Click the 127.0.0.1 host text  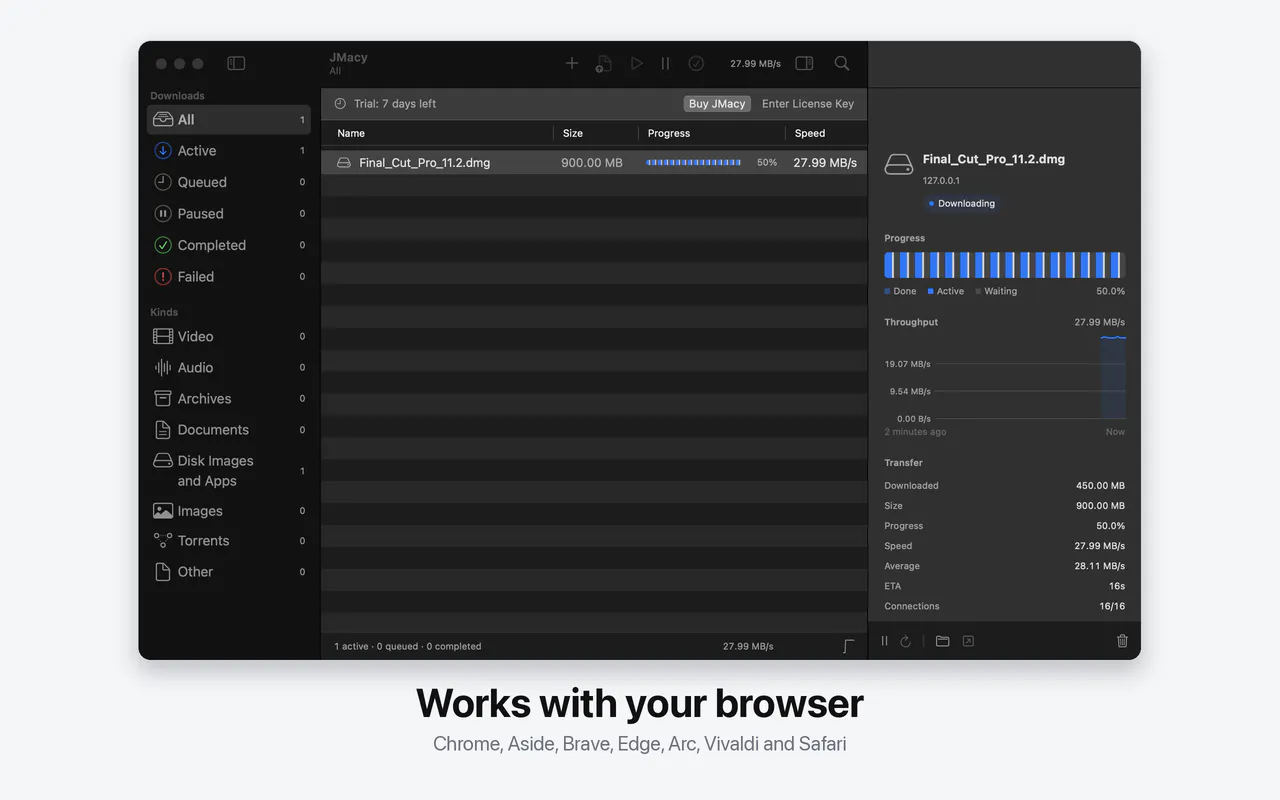941,181
